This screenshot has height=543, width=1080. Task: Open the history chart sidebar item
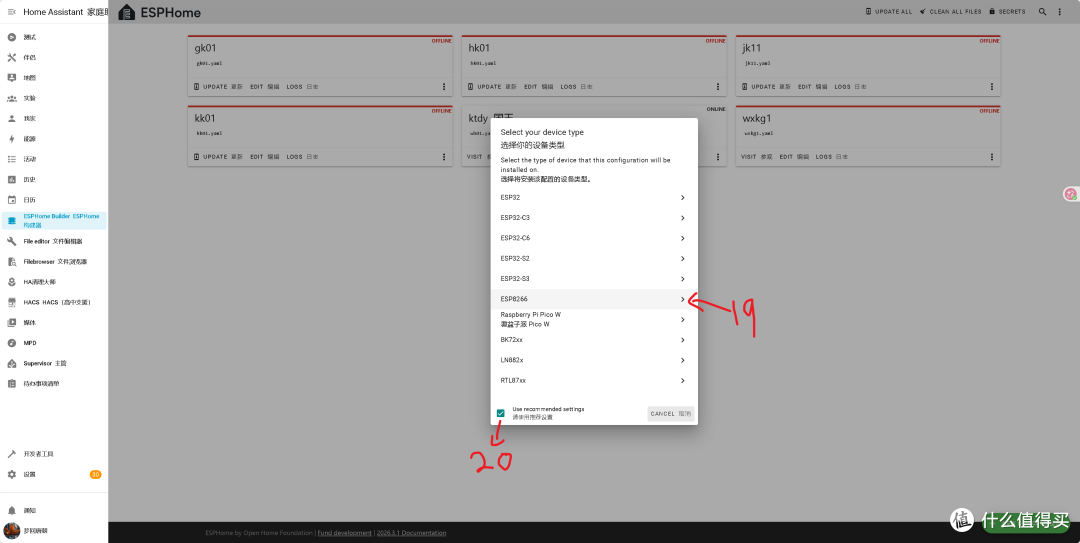coord(54,179)
